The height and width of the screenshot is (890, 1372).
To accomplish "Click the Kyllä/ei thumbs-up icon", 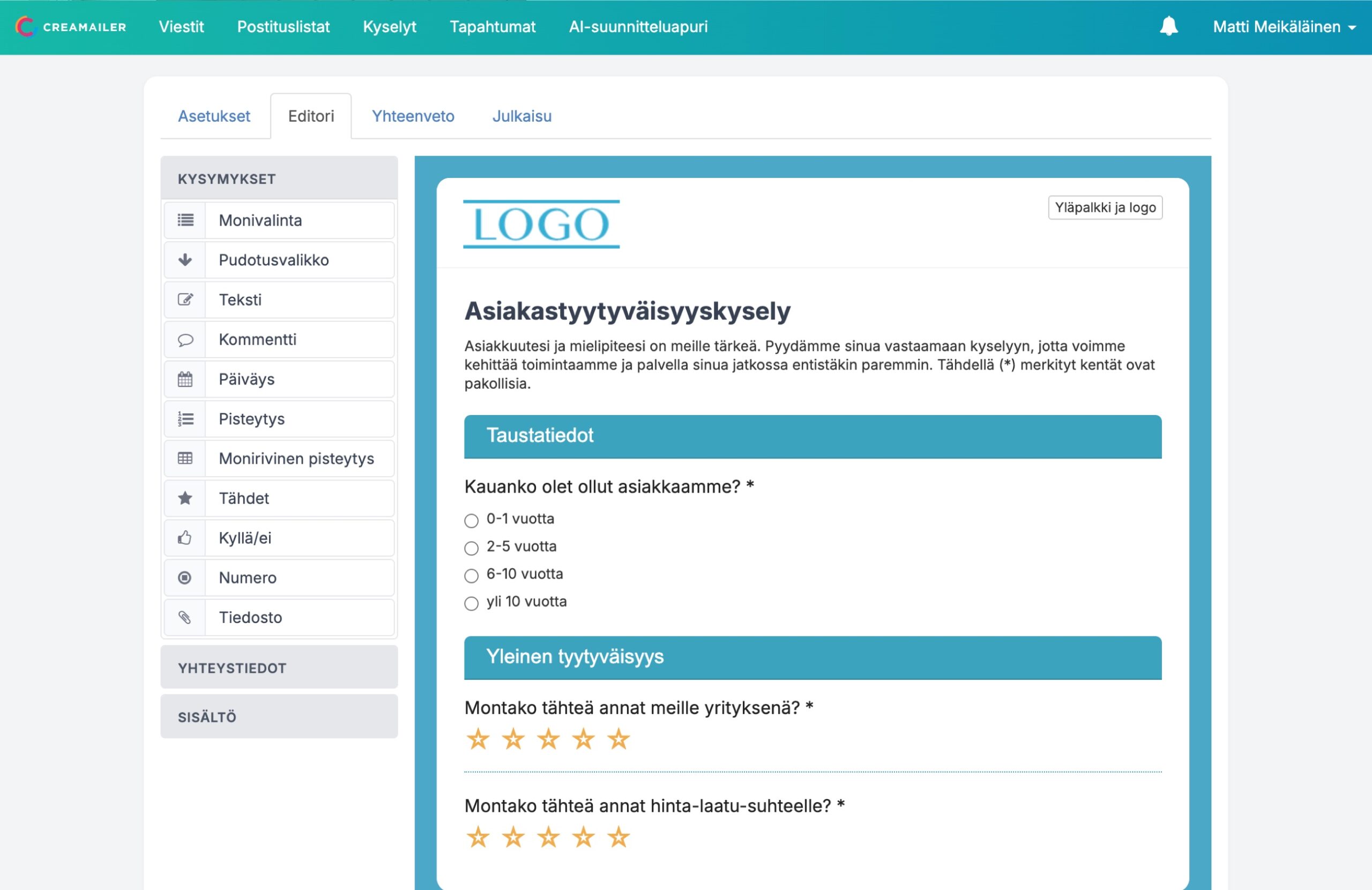I will coord(185,538).
